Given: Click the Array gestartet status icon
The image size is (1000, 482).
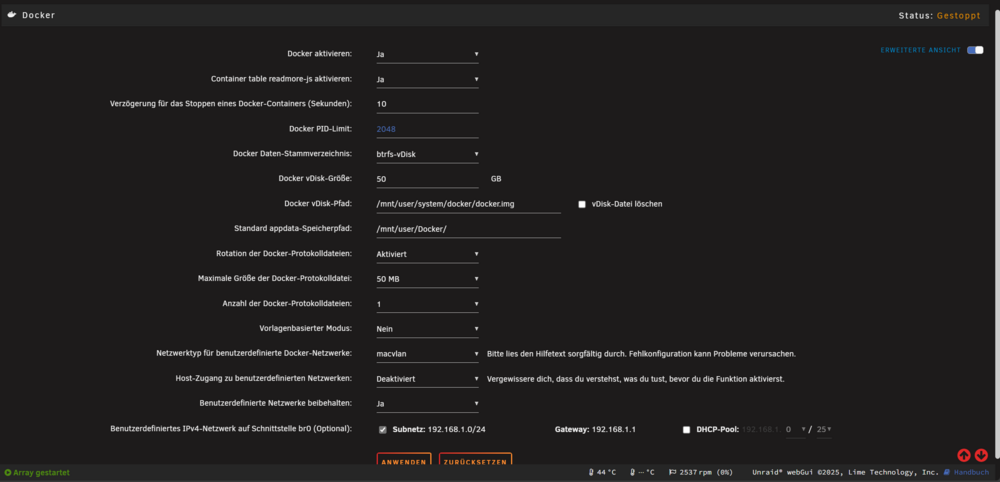Looking at the screenshot, I should [x=8, y=472].
